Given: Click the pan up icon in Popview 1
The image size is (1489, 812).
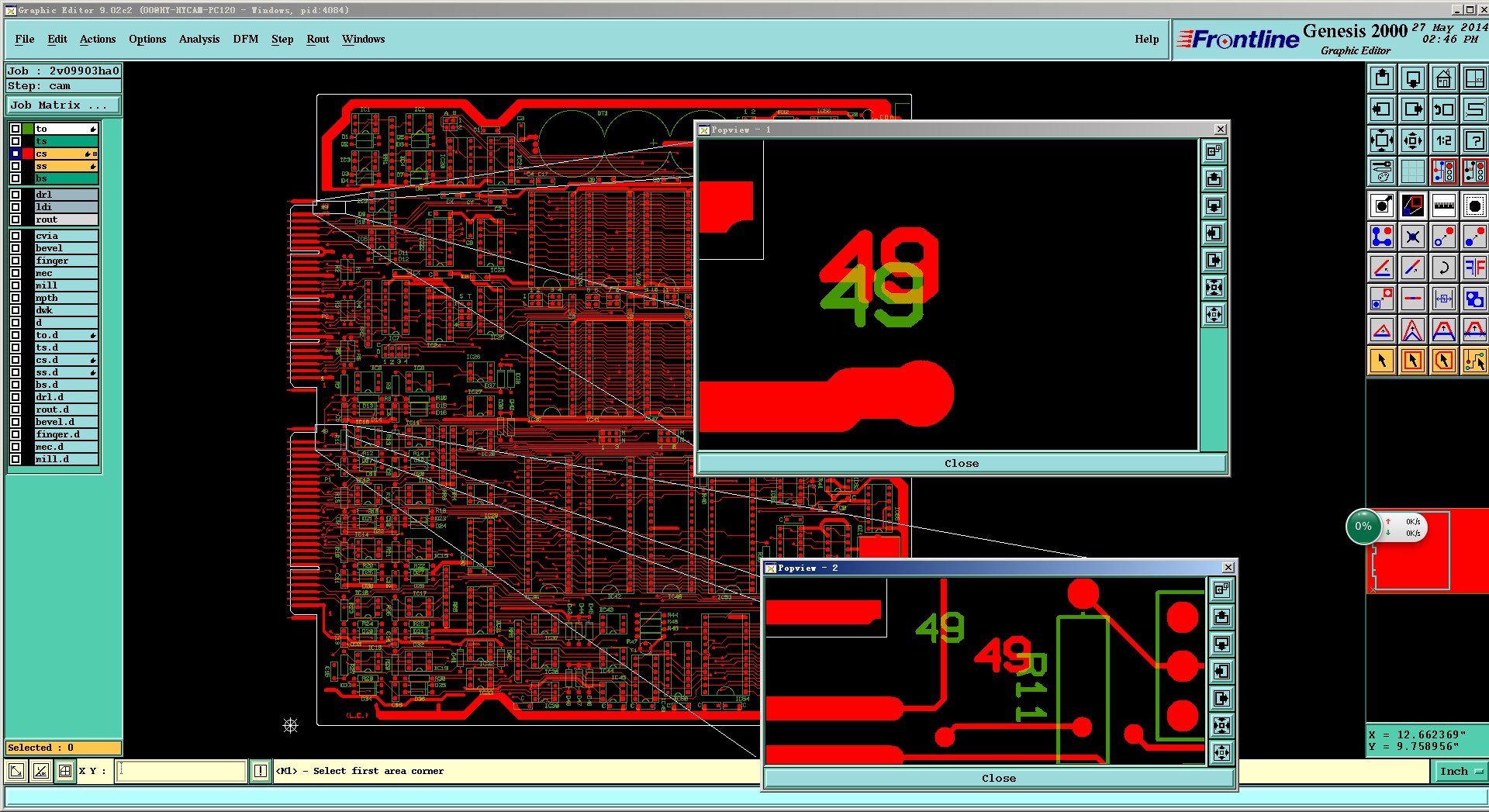Looking at the screenshot, I should coord(1214,179).
